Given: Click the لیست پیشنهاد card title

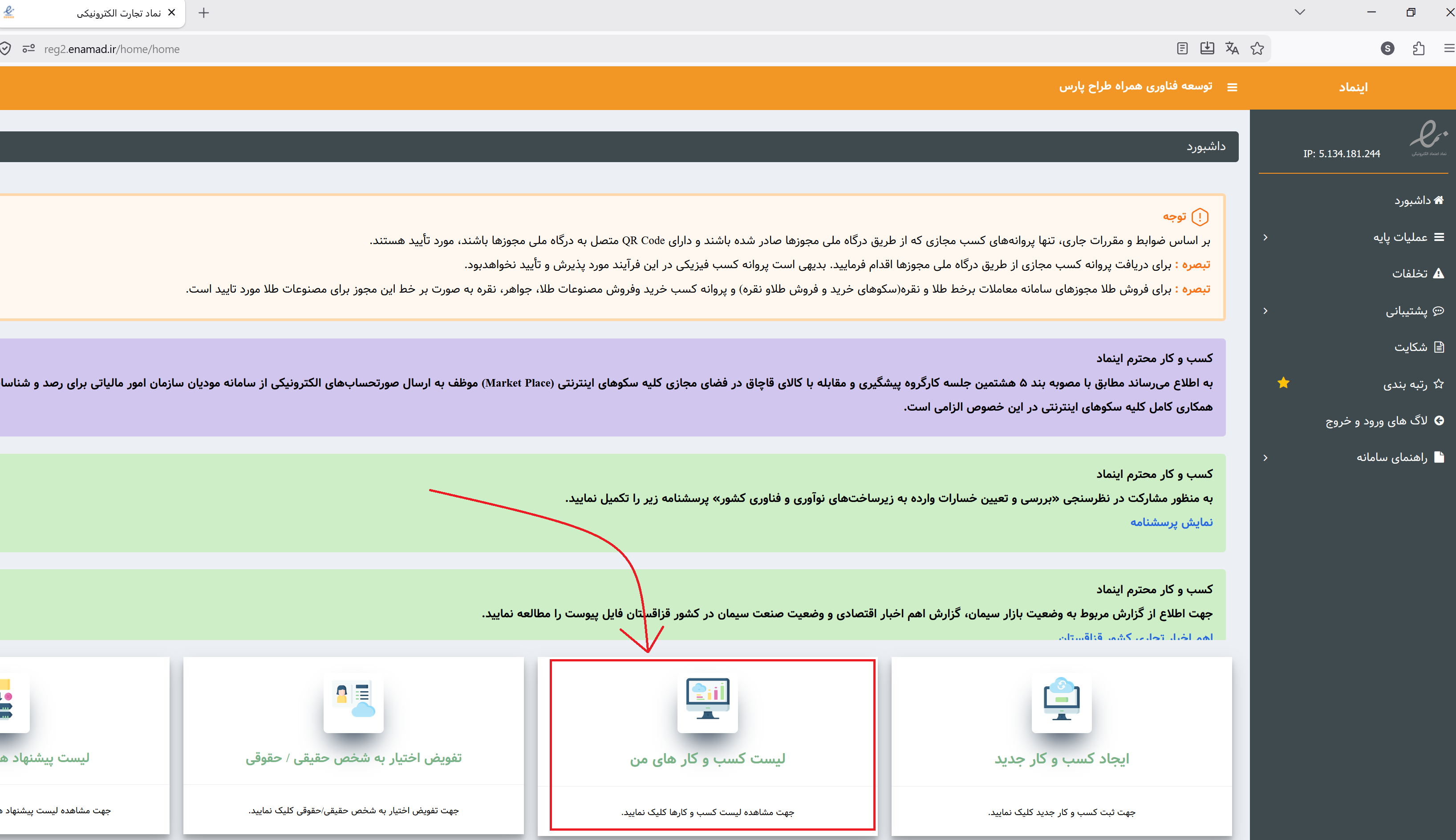Looking at the screenshot, I should tap(45, 758).
